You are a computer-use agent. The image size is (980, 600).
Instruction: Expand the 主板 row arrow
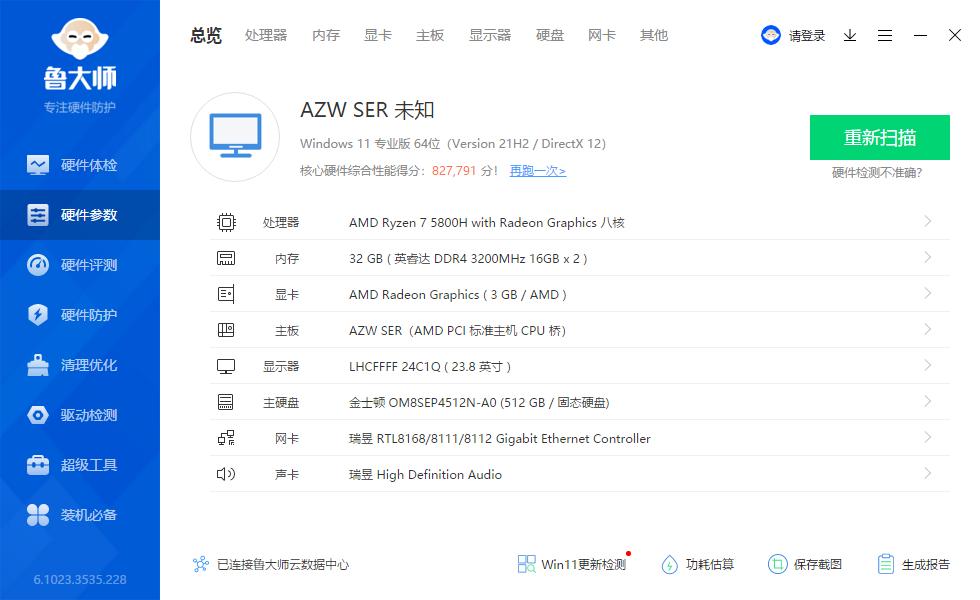[x=928, y=329]
